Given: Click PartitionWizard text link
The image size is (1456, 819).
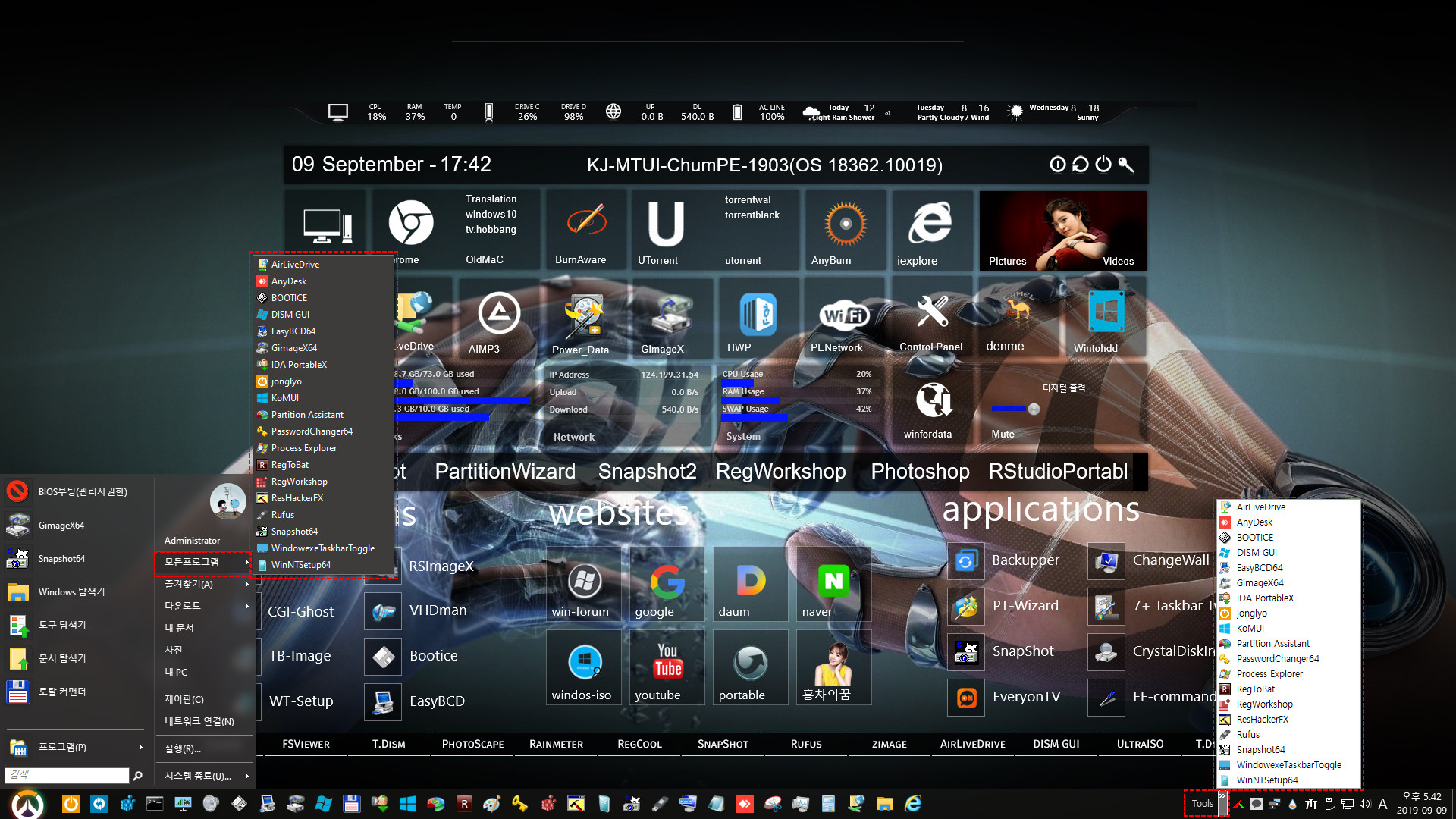Looking at the screenshot, I should (505, 471).
